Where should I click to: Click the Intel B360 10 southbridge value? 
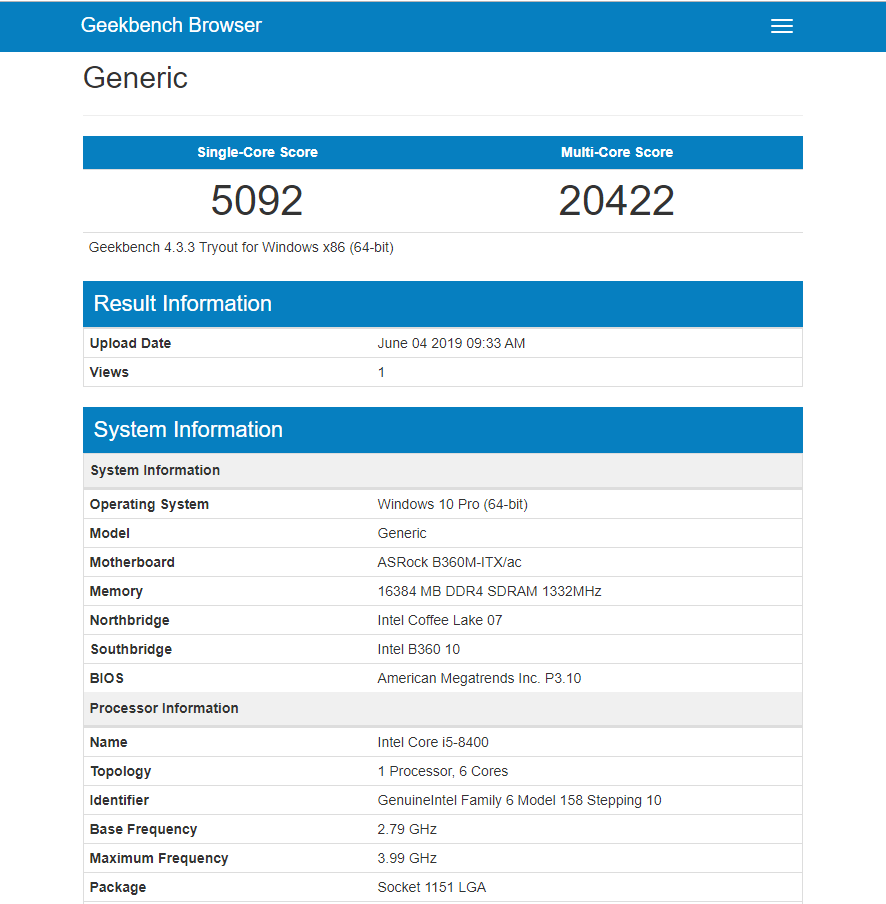[x=419, y=649]
